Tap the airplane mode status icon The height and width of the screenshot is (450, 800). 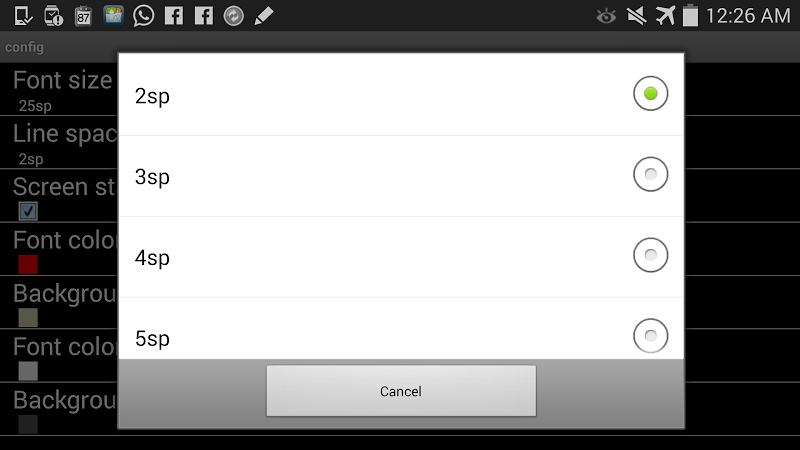(665, 15)
